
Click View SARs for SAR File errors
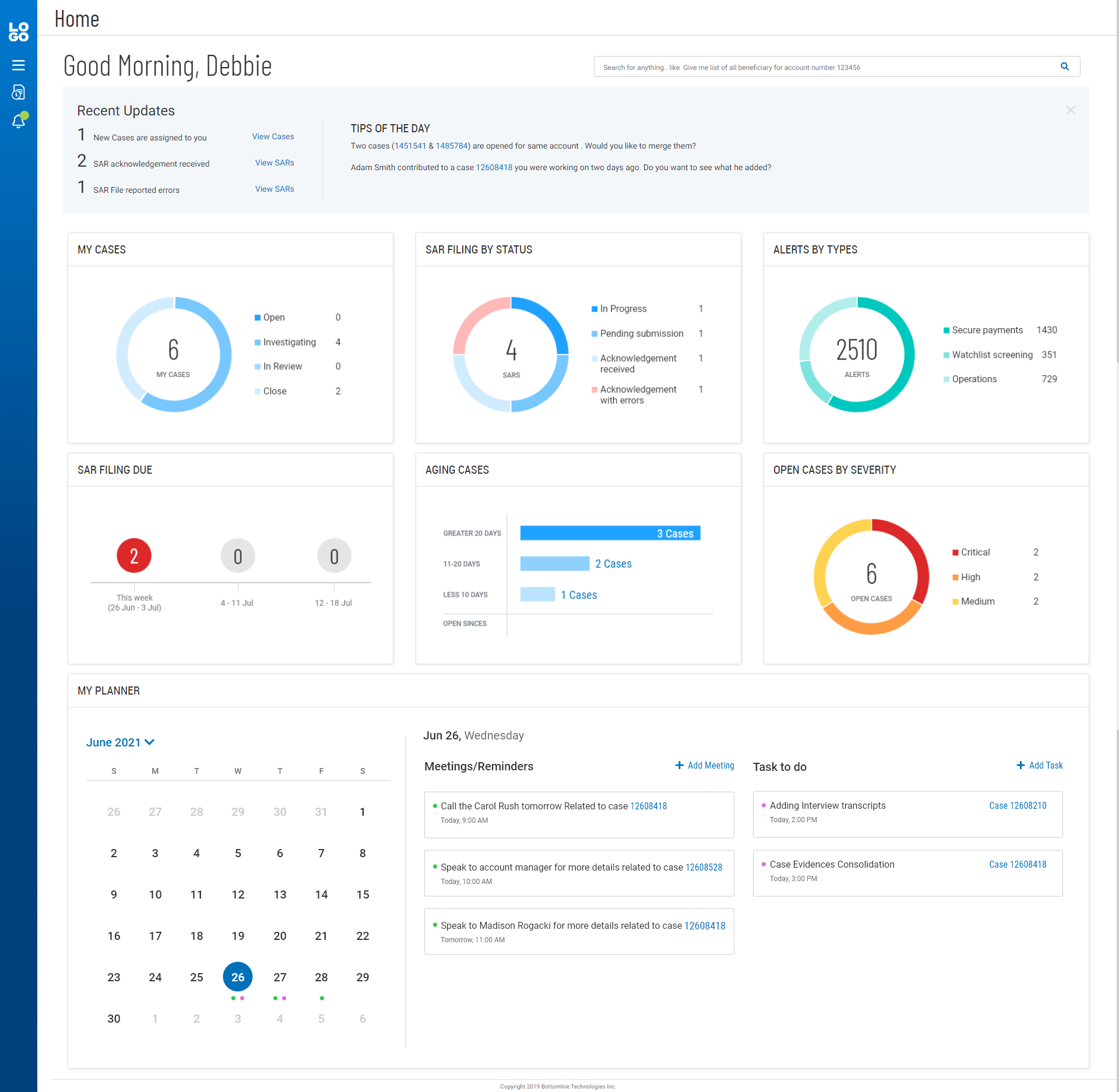tap(275, 189)
